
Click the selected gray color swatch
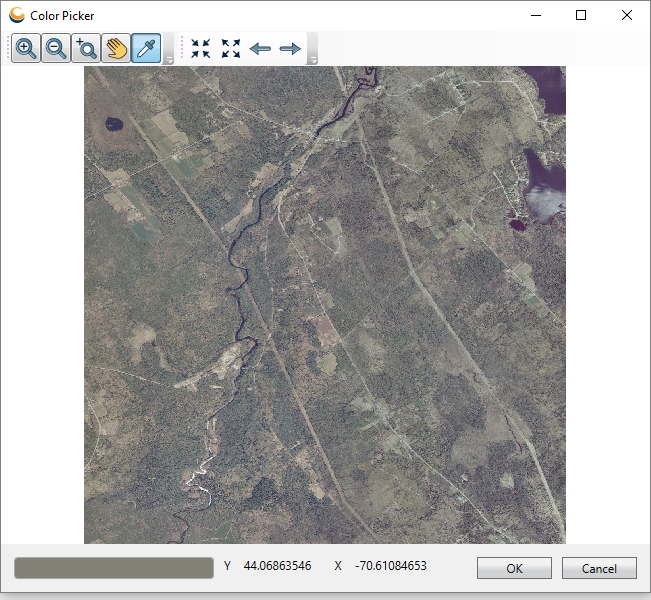click(x=114, y=568)
